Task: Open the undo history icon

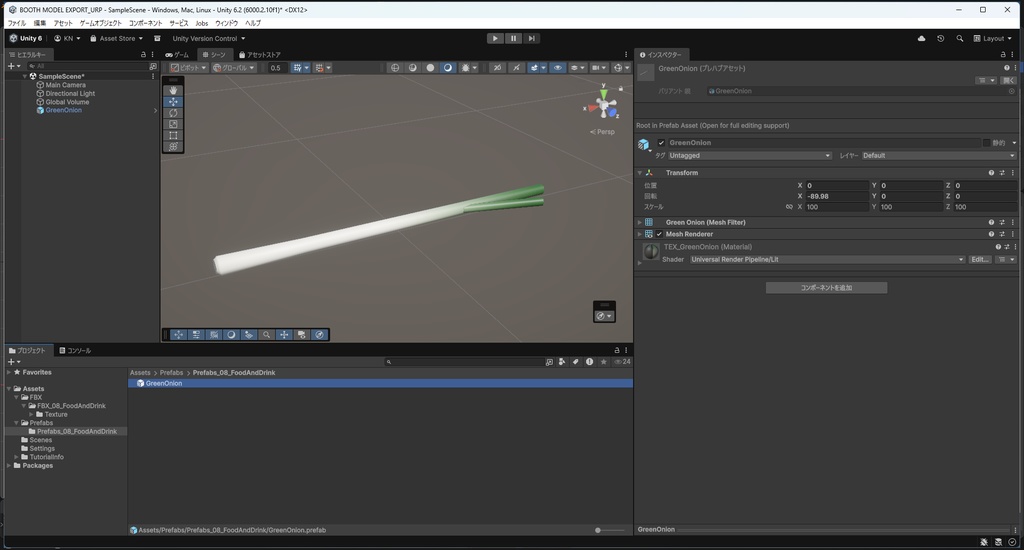Action: (x=940, y=39)
